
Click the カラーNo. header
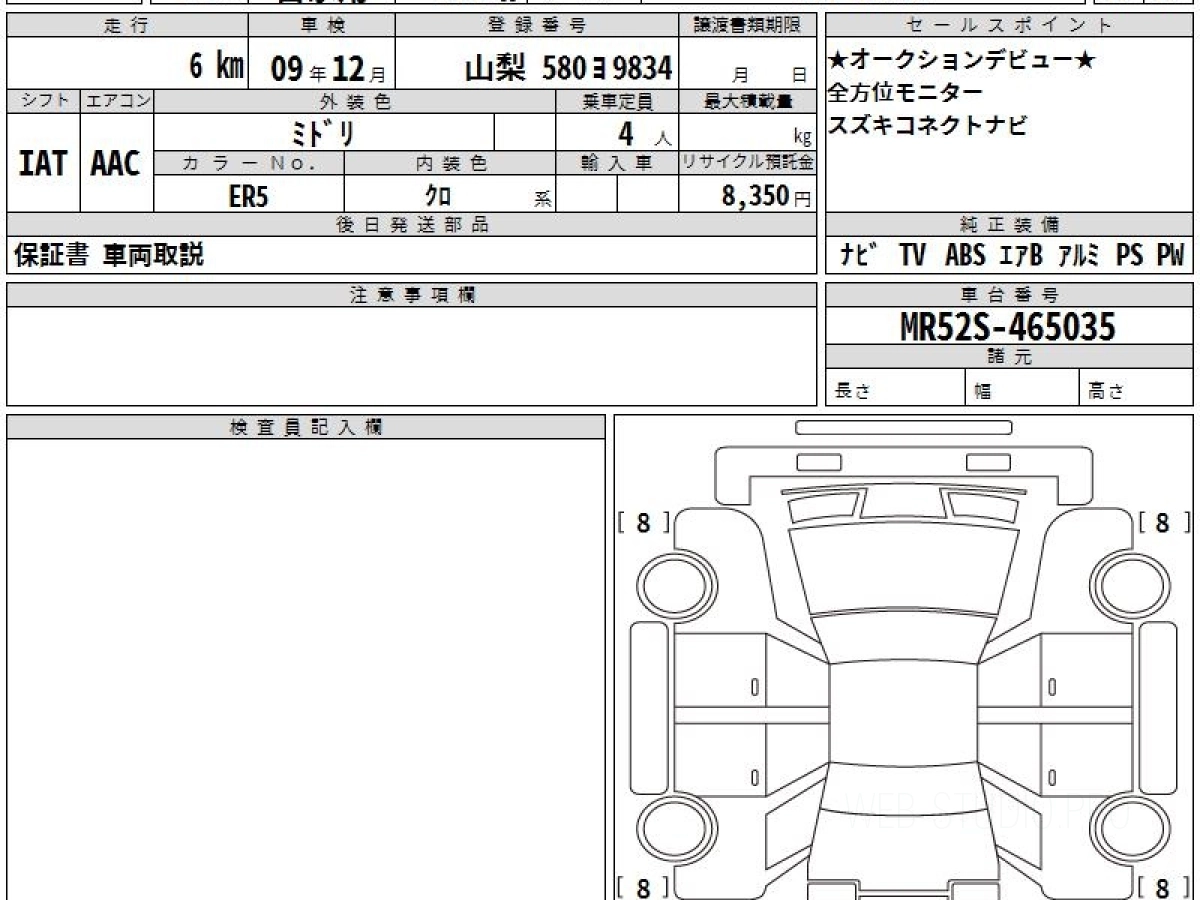(x=249, y=163)
